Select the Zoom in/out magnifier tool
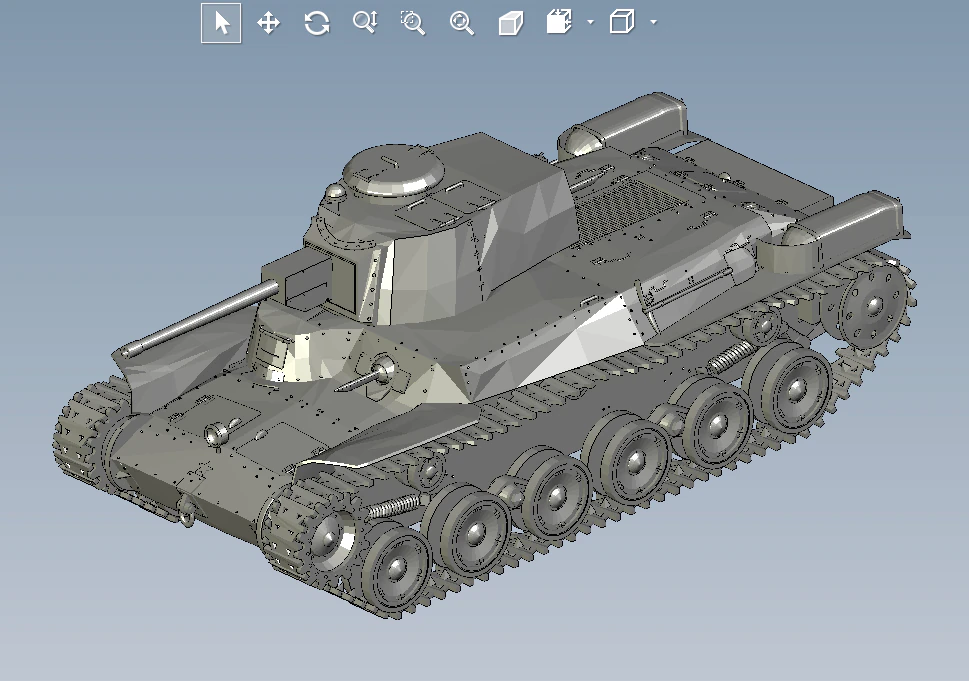969x681 pixels. point(364,23)
